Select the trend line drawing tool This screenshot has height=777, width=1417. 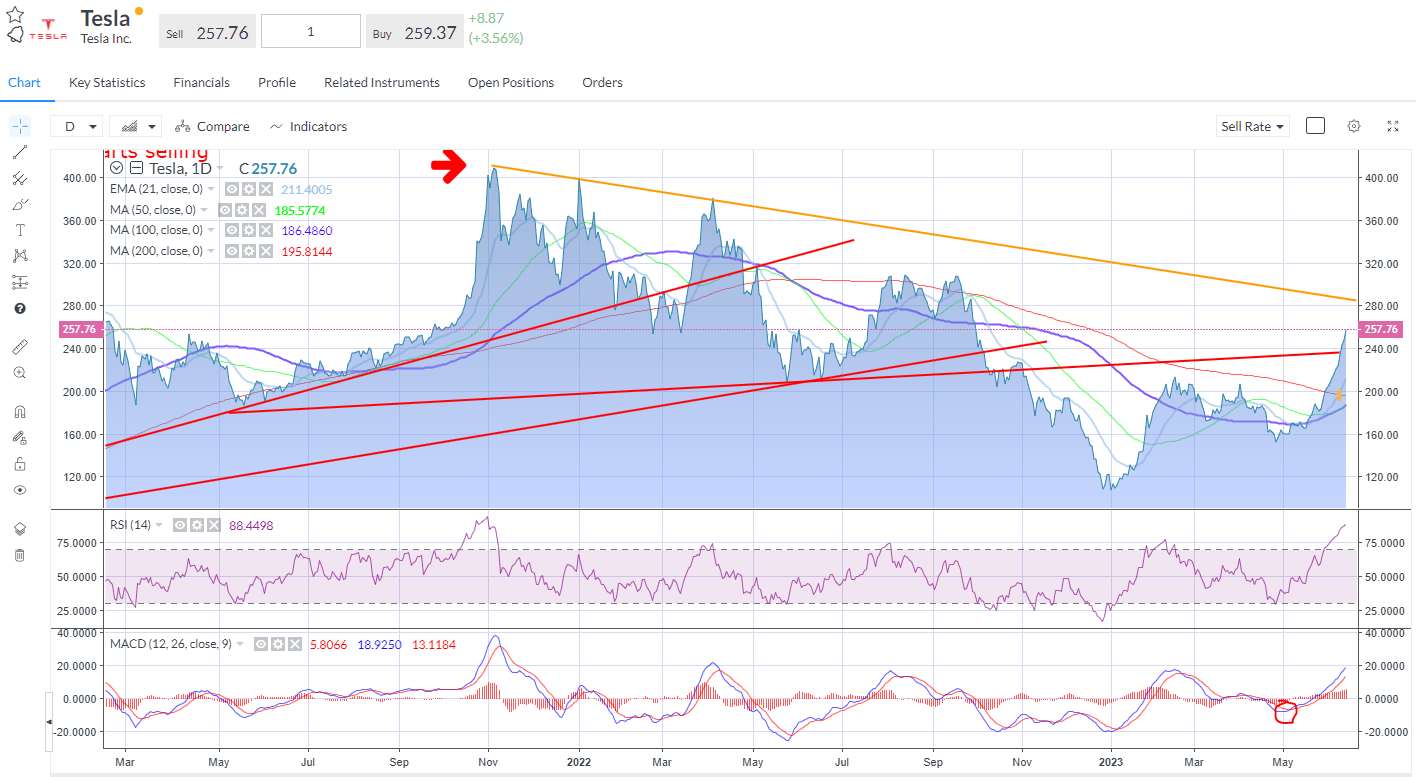(20, 152)
